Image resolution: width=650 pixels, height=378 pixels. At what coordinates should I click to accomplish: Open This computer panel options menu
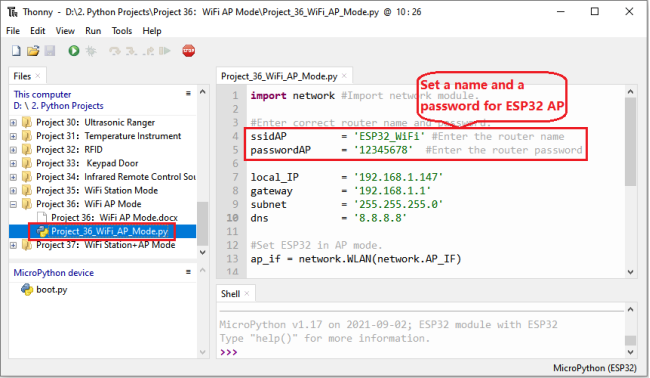[x=188, y=93]
